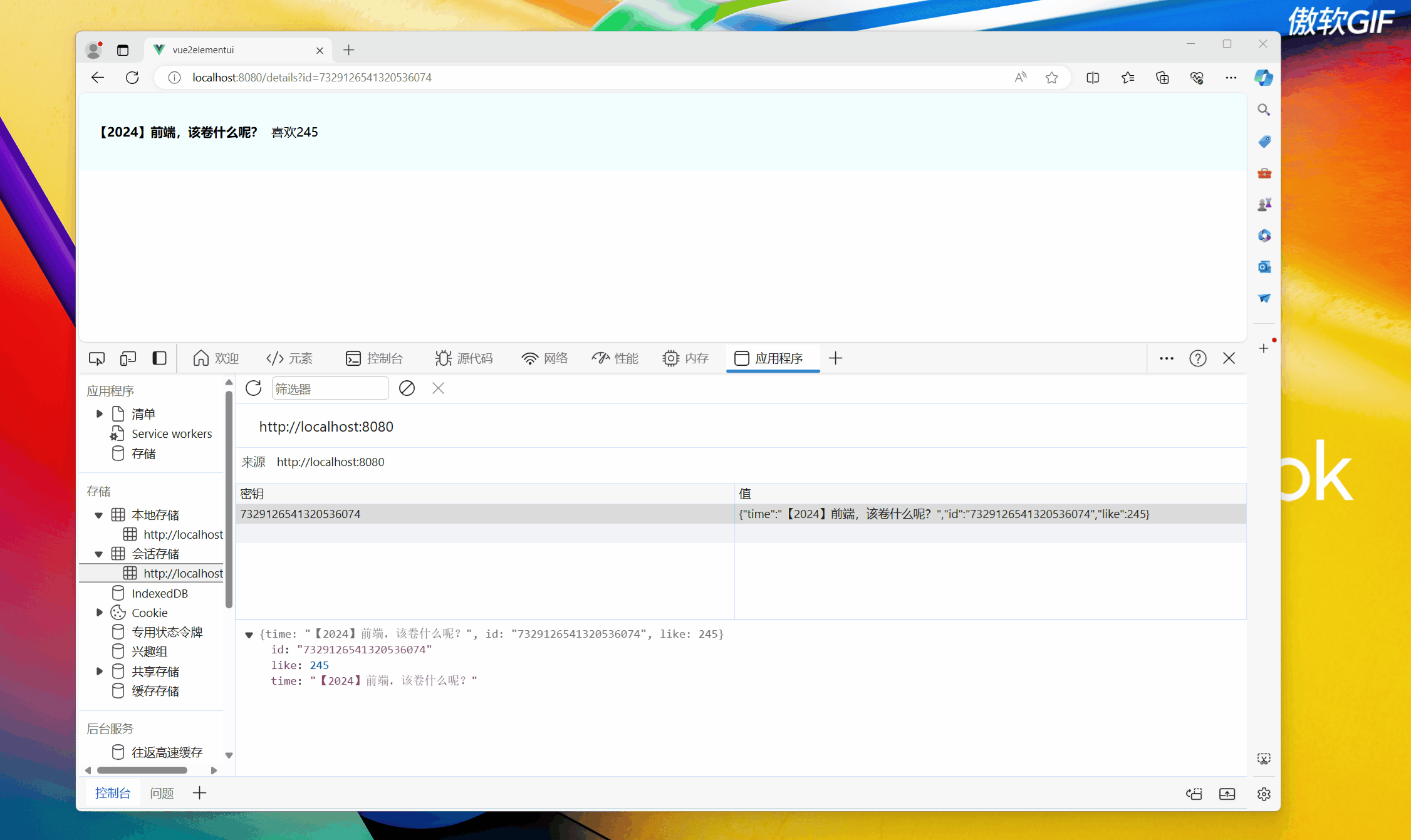The image size is (1411, 840).
Task: Open the 问题 drawer tab
Action: click(x=162, y=793)
